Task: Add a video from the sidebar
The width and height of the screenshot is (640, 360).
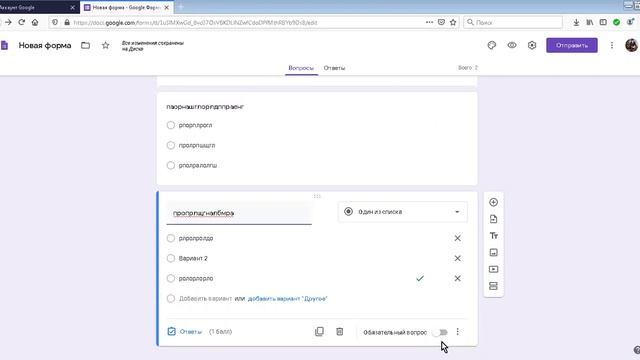Action: pos(493,269)
